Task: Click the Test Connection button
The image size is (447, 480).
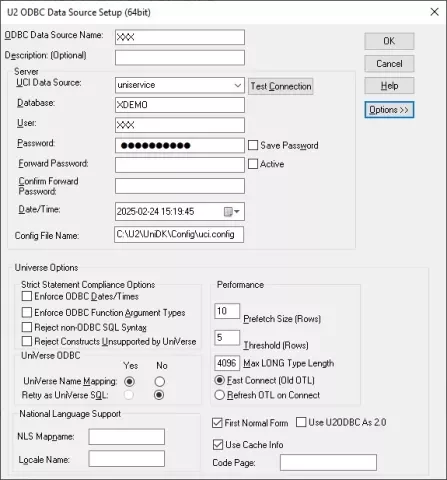Action: pyautogui.click(x=281, y=86)
